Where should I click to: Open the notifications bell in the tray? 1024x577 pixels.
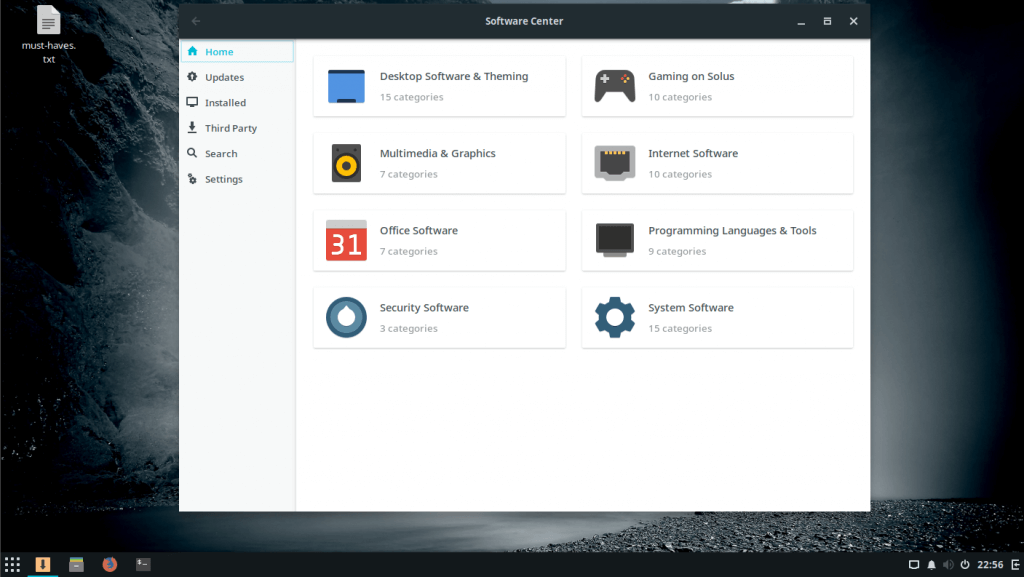click(930, 564)
